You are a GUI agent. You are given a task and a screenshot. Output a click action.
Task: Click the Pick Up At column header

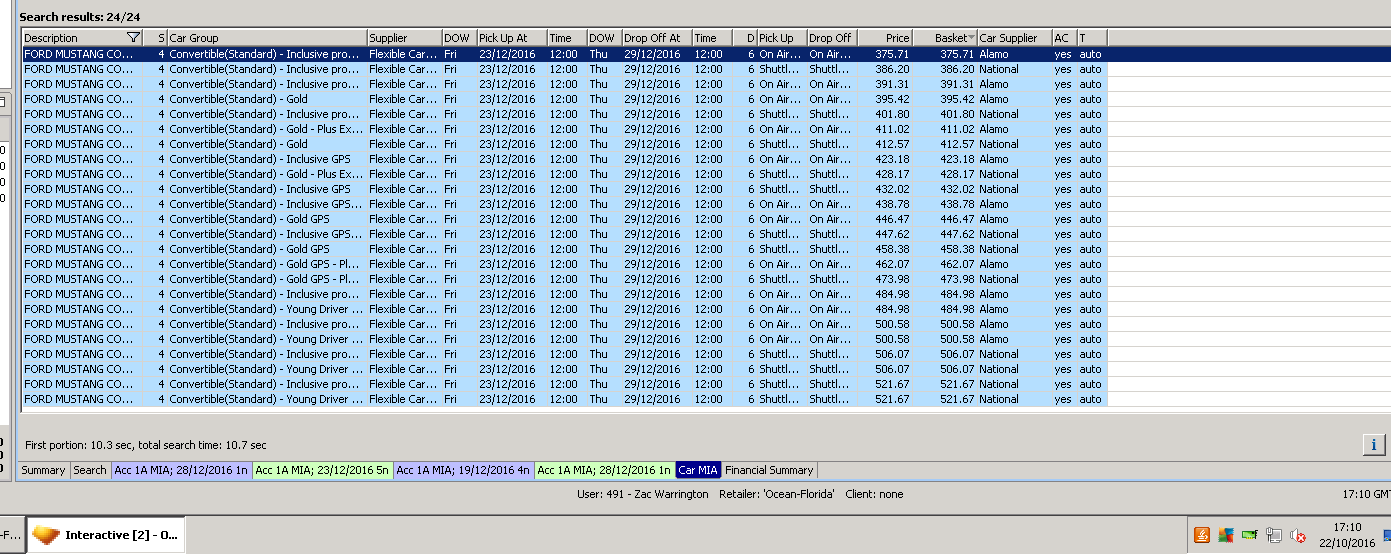tap(510, 38)
